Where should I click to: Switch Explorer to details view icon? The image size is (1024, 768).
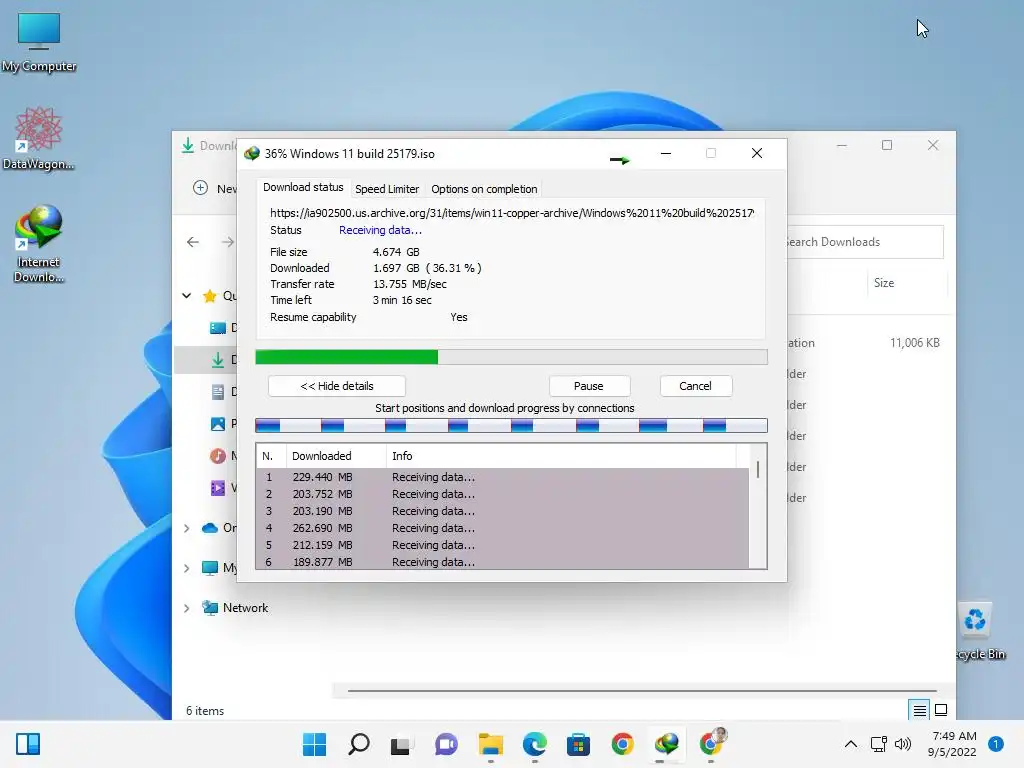coord(920,710)
